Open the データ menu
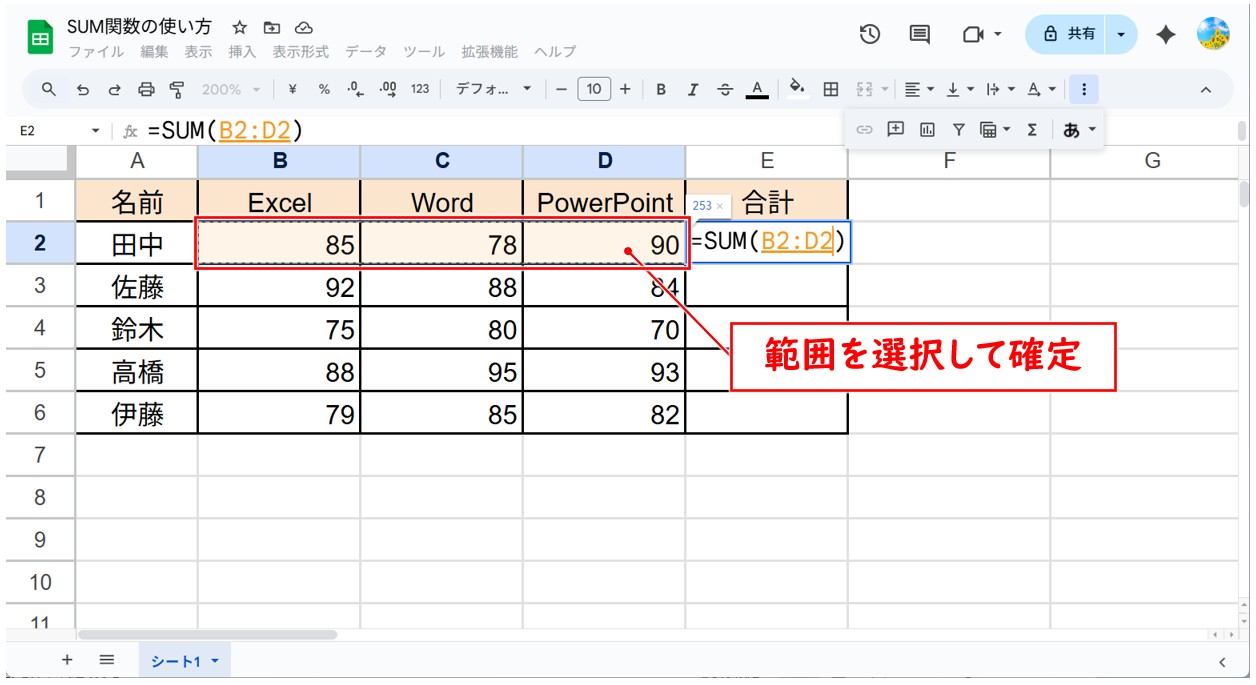1256x685 pixels. coord(366,51)
